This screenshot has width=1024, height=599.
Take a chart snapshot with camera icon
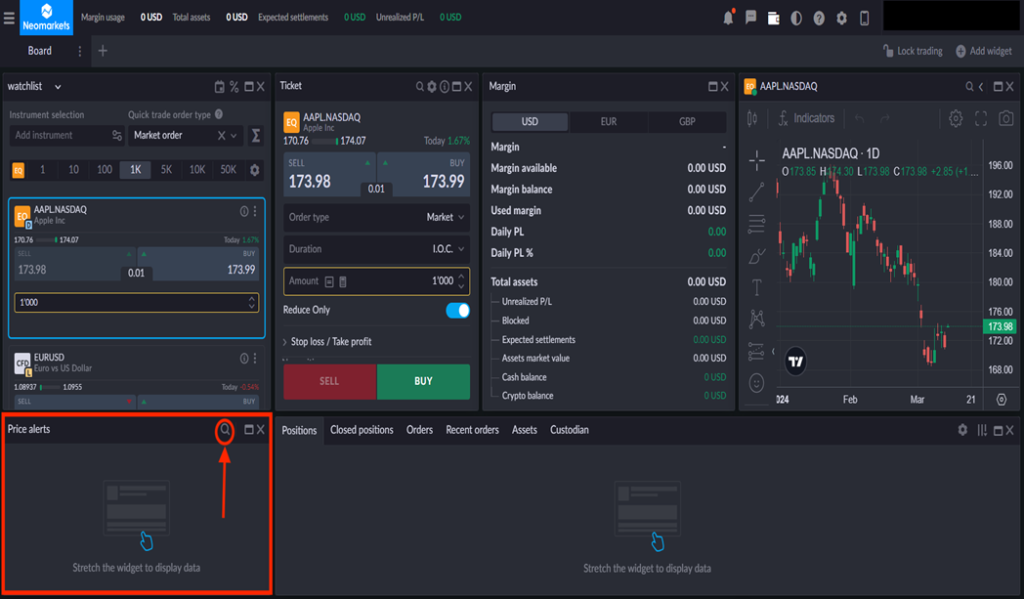tap(1006, 119)
